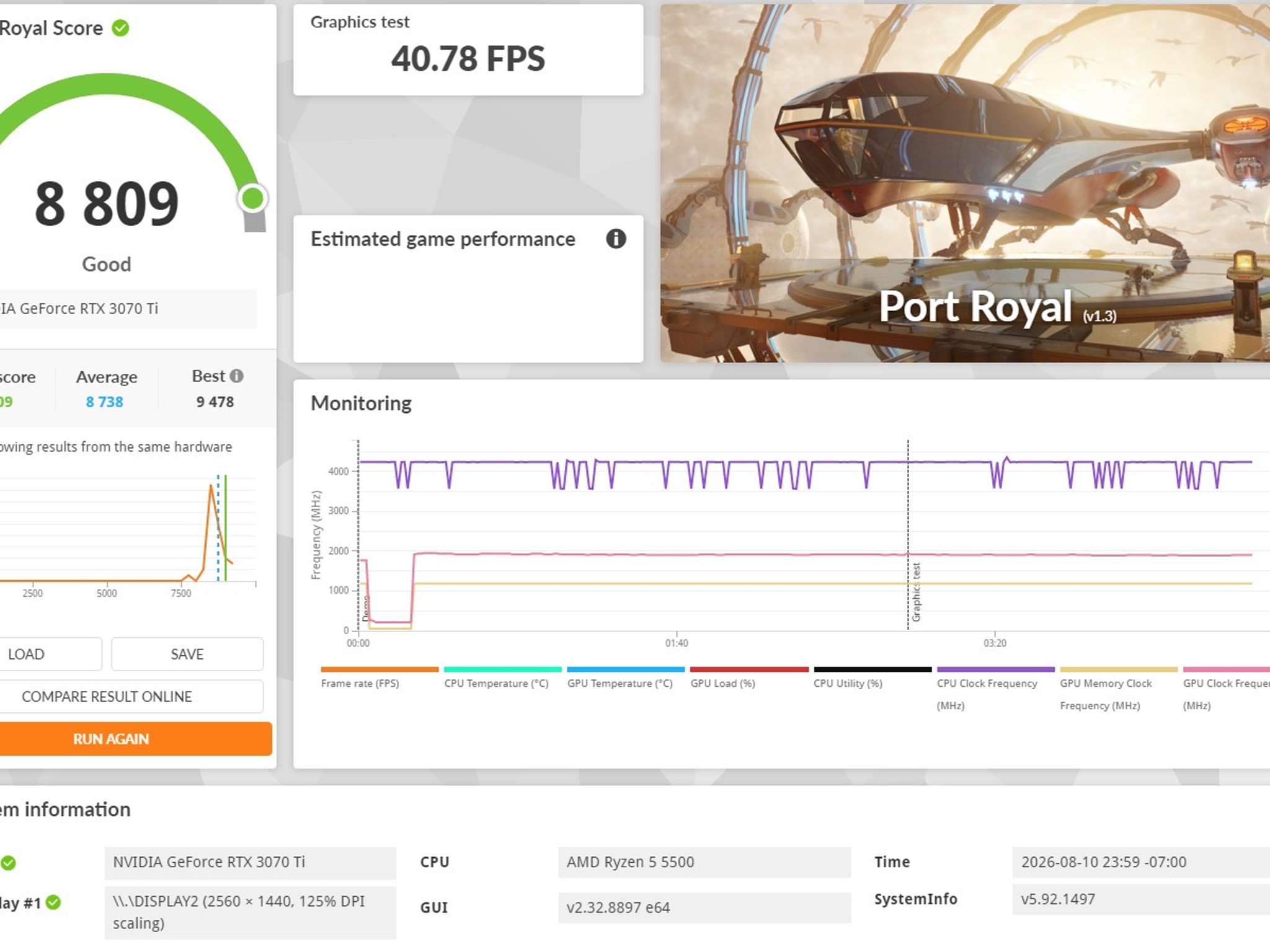The image size is (1270, 952).
Task: Click the NVIDIA GeForce RTX 3070 Ti system information field
Action: (x=251, y=863)
